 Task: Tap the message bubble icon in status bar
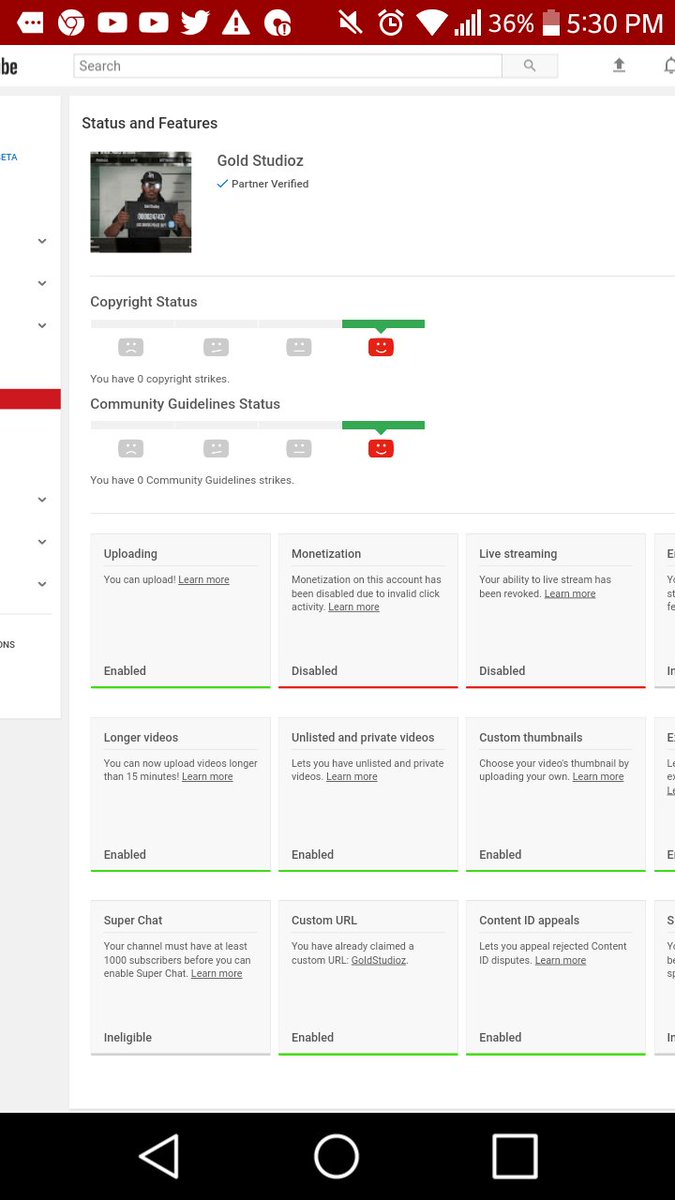tap(30, 22)
